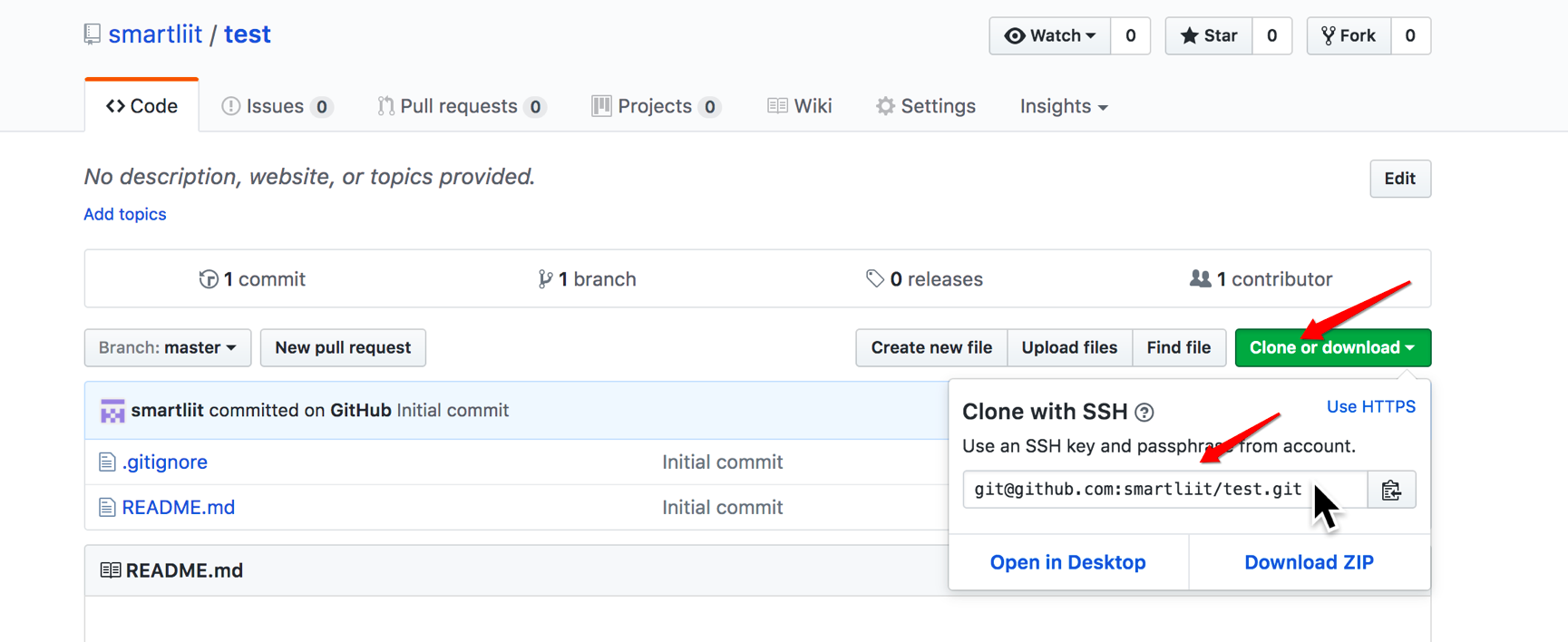Click the smartliit avatar icon in commit row

pyautogui.click(x=112, y=411)
